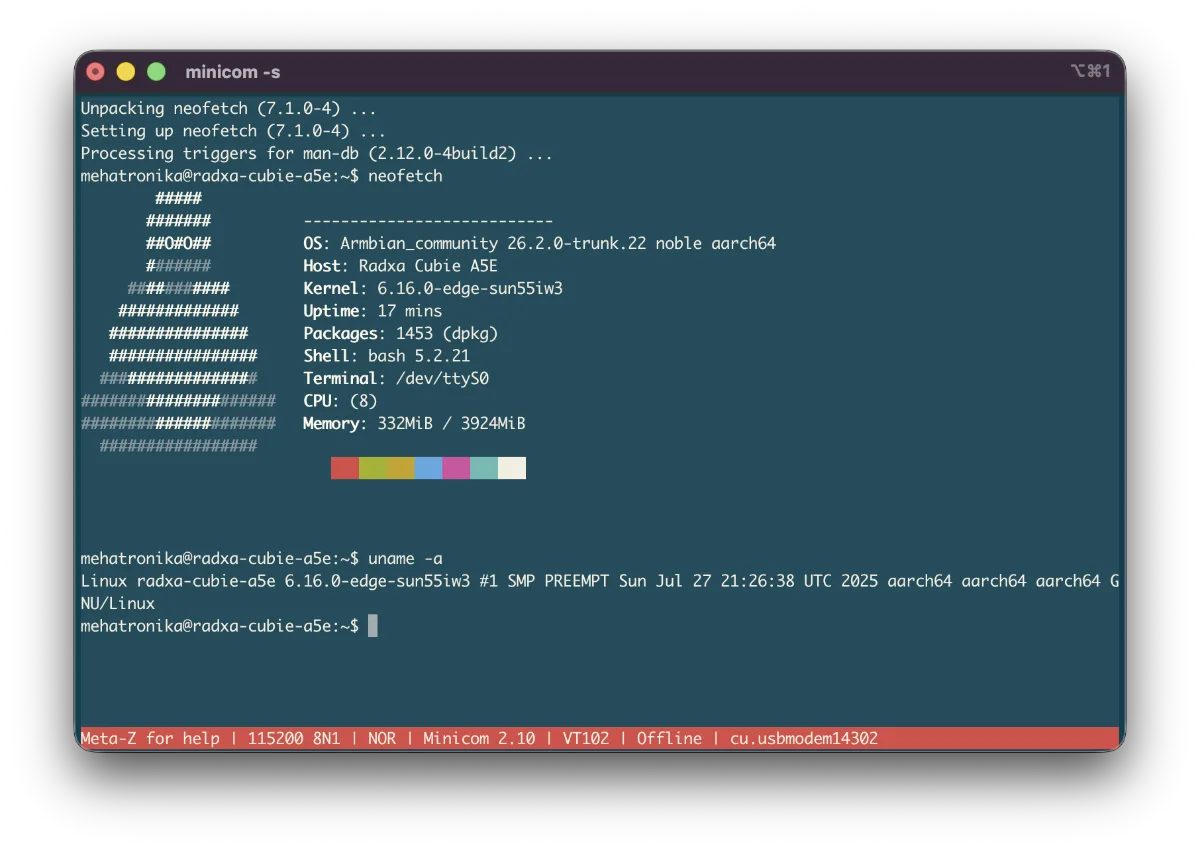This screenshot has height=850, width=1200.
Task: Click the ⌥⌘1 shortcut indicator in title bar
Action: point(1090,71)
